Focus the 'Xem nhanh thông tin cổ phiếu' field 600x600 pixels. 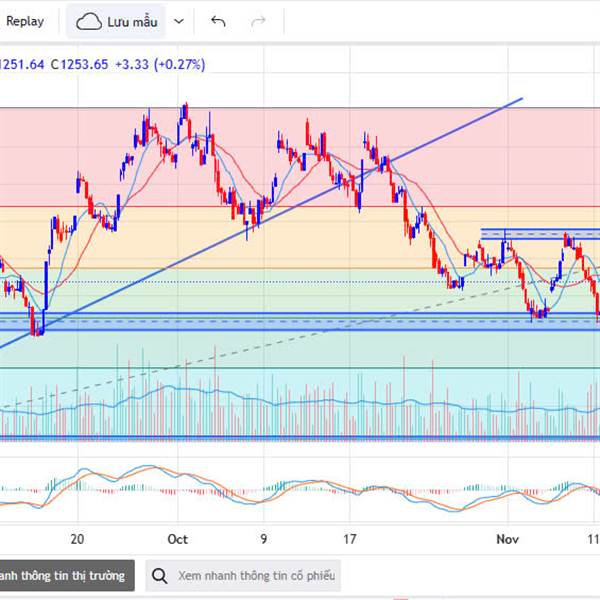255,576
